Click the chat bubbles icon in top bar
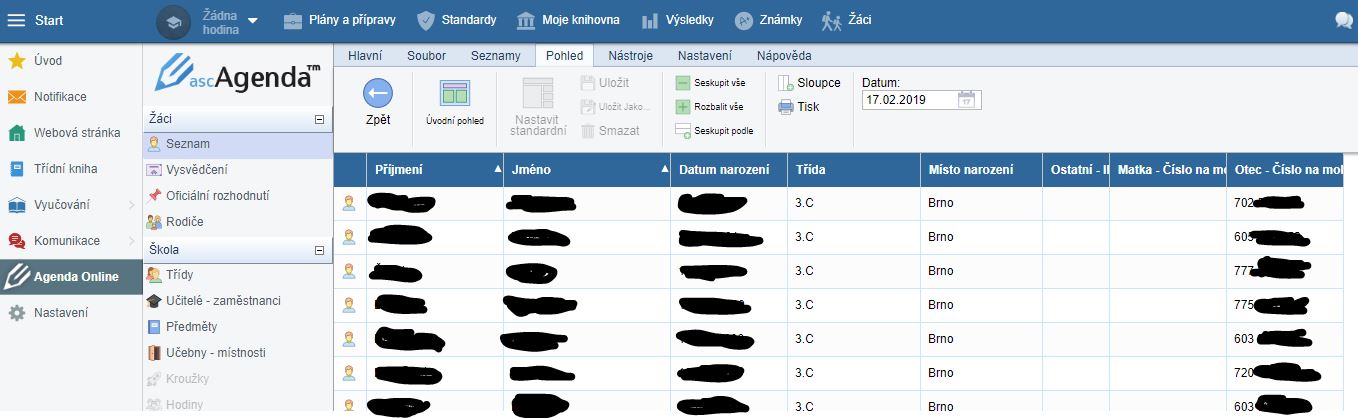 [1344, 20]
